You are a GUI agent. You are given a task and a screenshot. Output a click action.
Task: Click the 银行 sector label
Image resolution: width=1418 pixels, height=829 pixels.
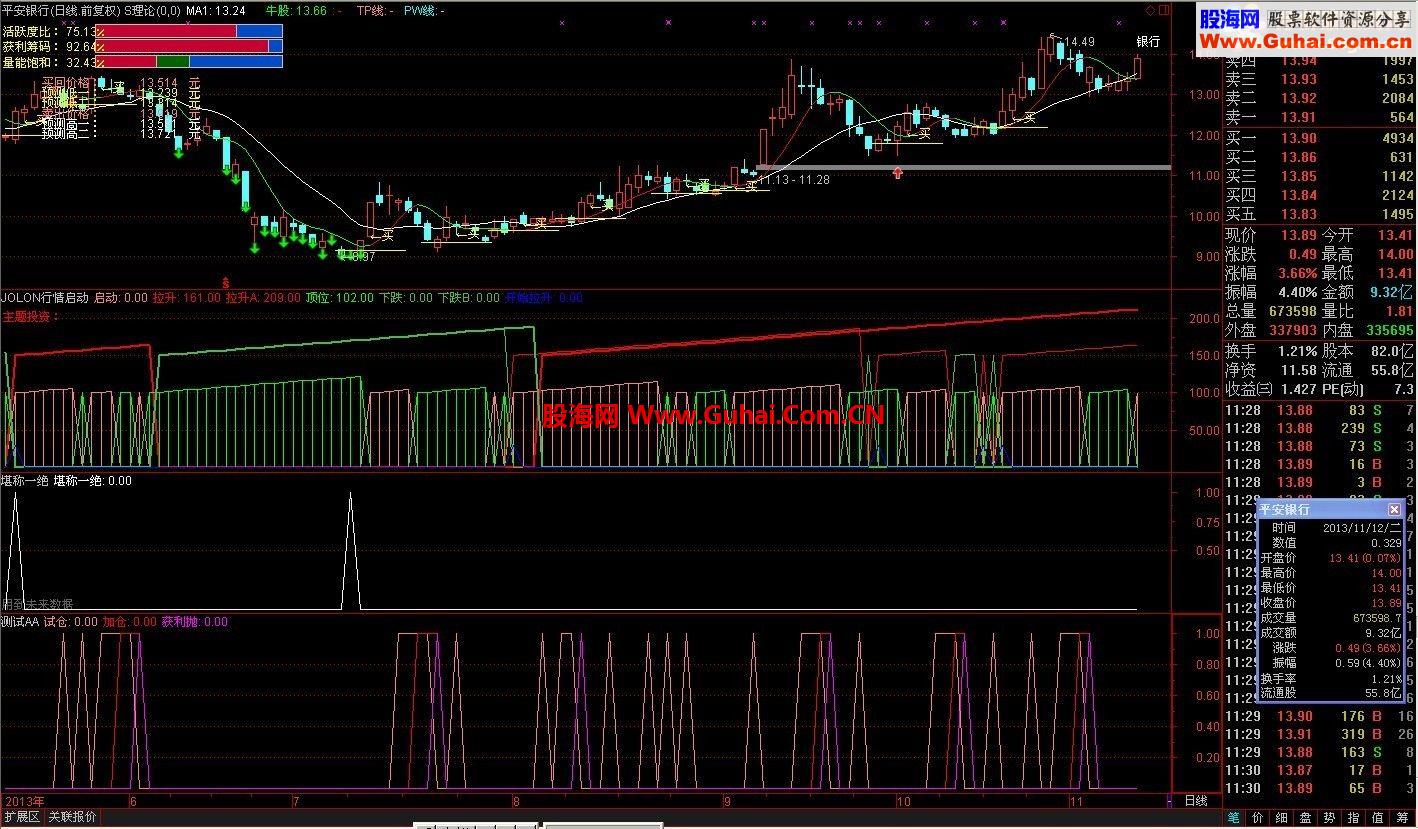1149,42
